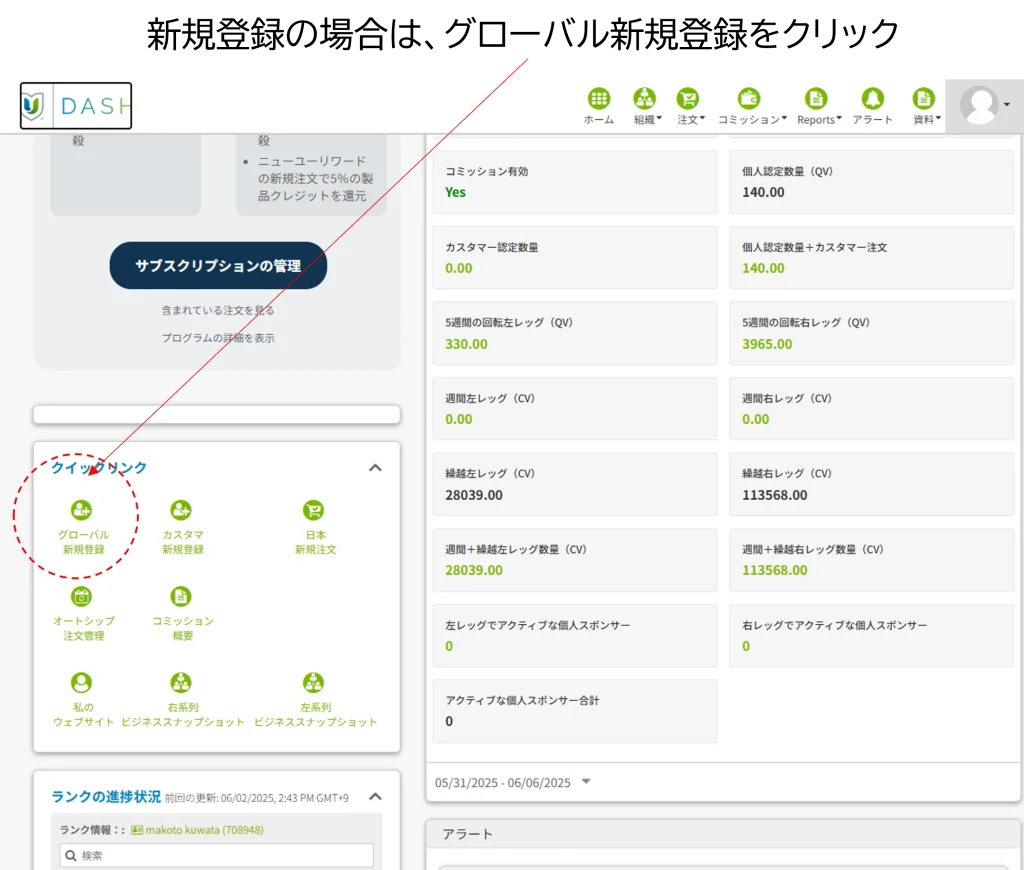Click the アラート panel header

724,834
